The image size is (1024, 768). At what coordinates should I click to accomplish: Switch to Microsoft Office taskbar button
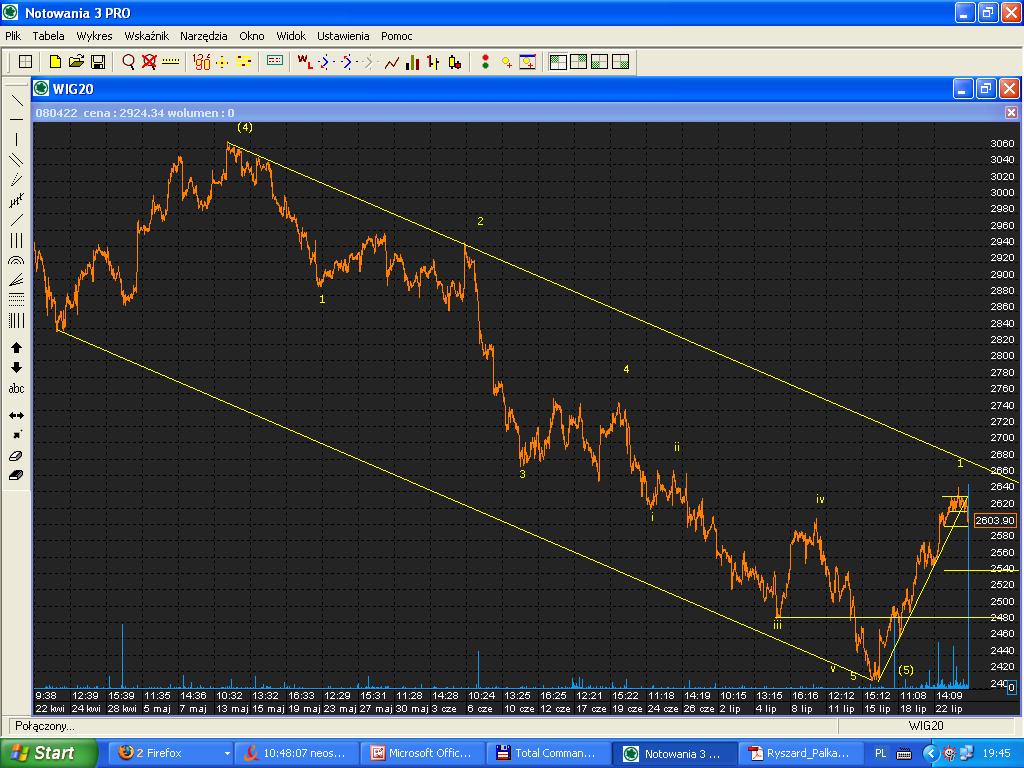click(422, 753)
